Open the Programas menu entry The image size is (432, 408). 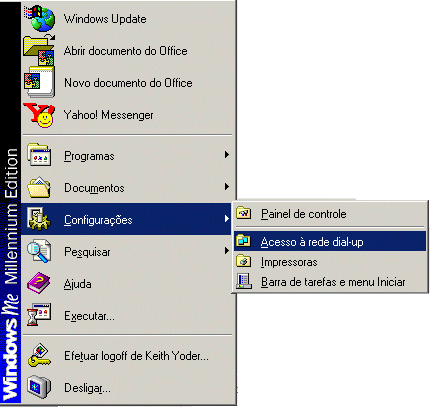[x=127, y=155]
